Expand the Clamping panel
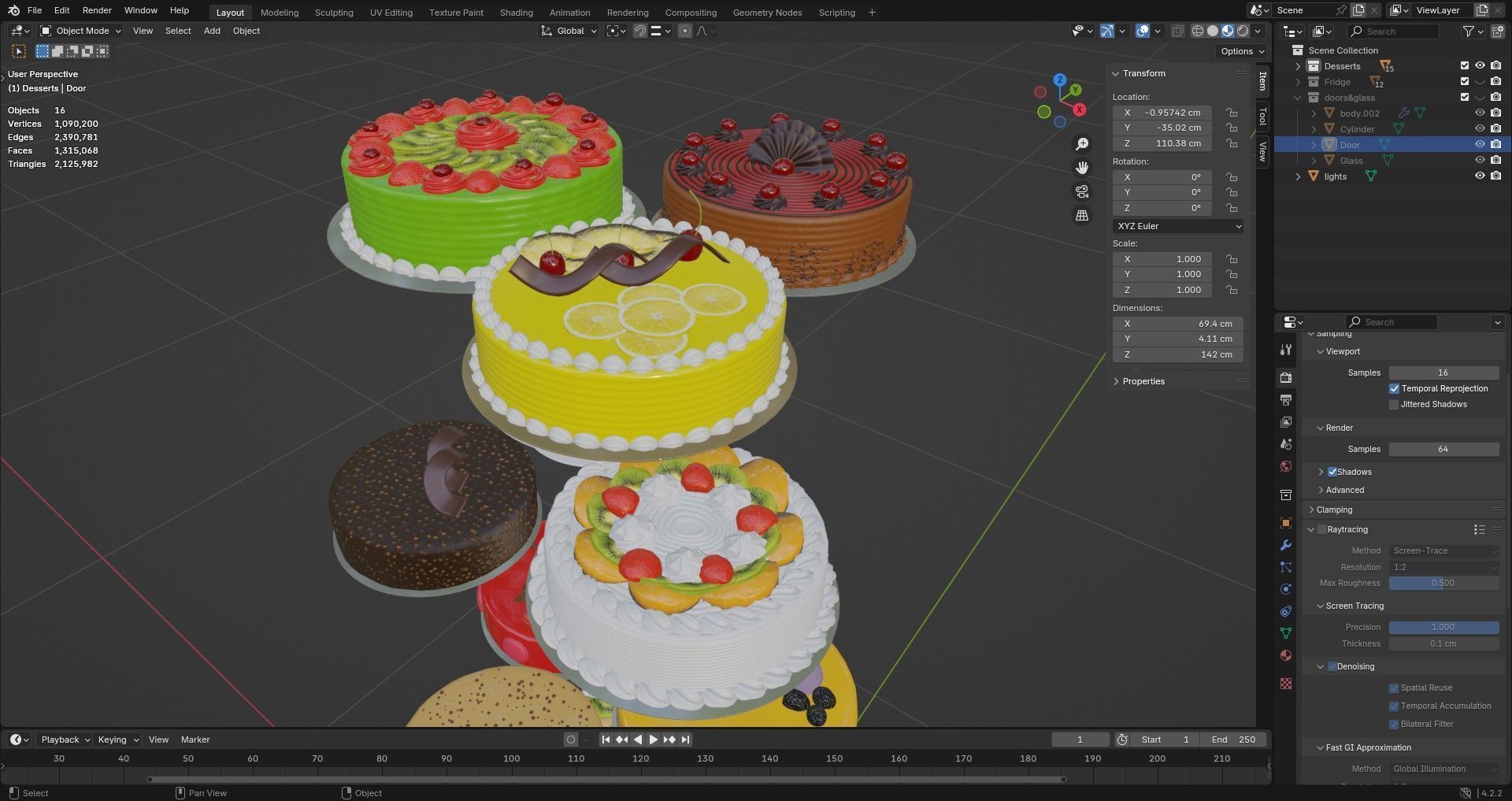 1334,510
